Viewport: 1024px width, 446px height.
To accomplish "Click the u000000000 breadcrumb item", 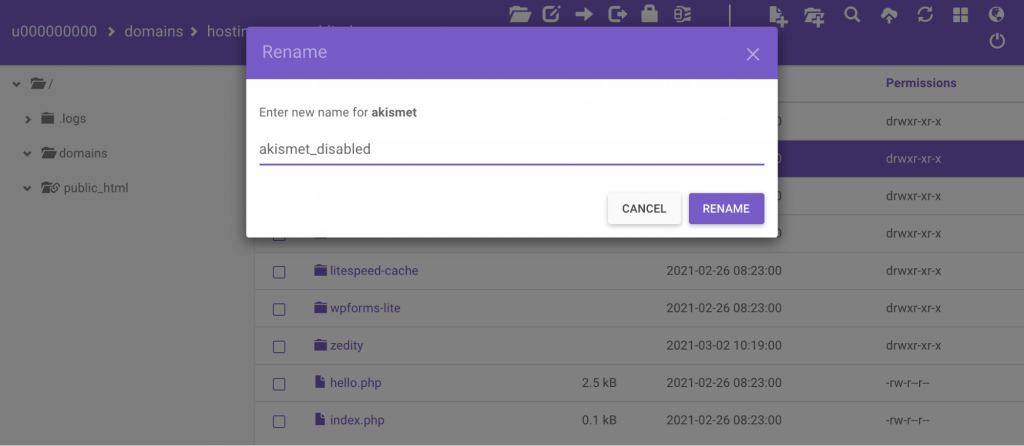I will point(54,31).
